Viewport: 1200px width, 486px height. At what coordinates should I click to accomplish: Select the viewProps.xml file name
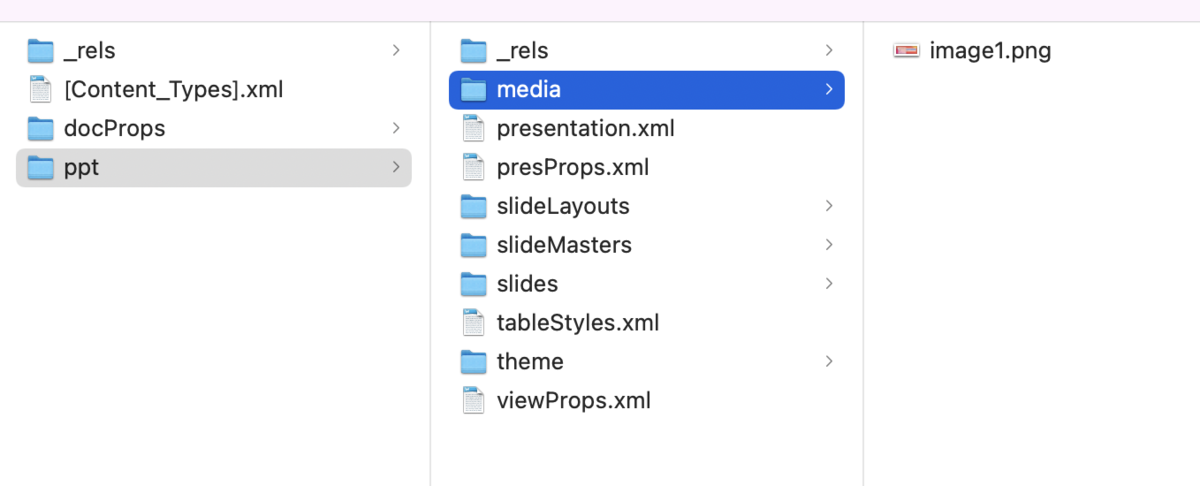click(574, 401)
